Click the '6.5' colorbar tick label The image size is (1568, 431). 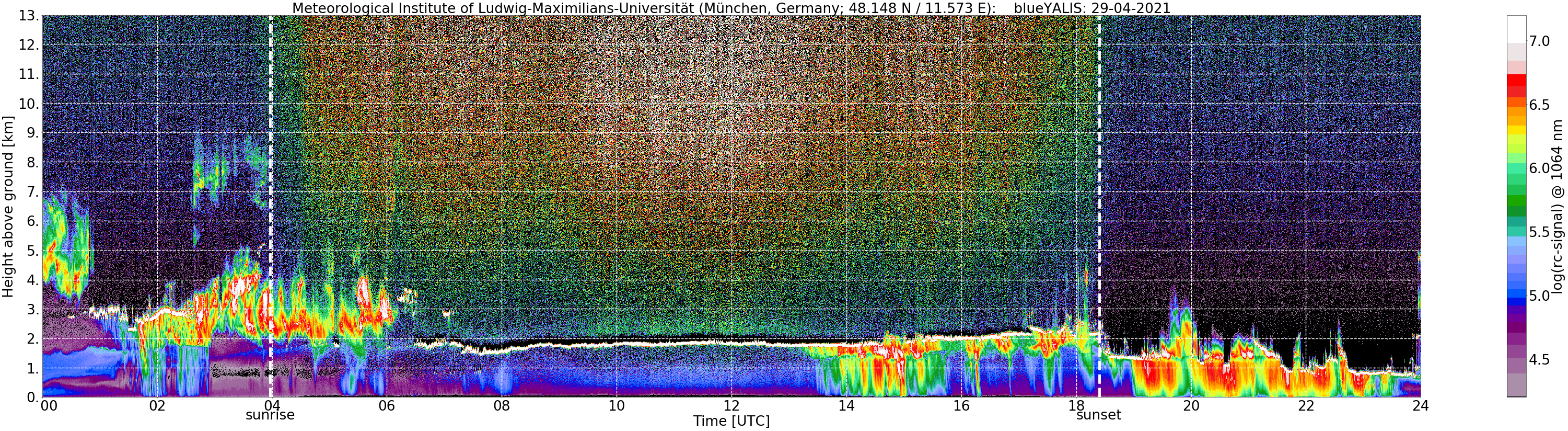1539,105
